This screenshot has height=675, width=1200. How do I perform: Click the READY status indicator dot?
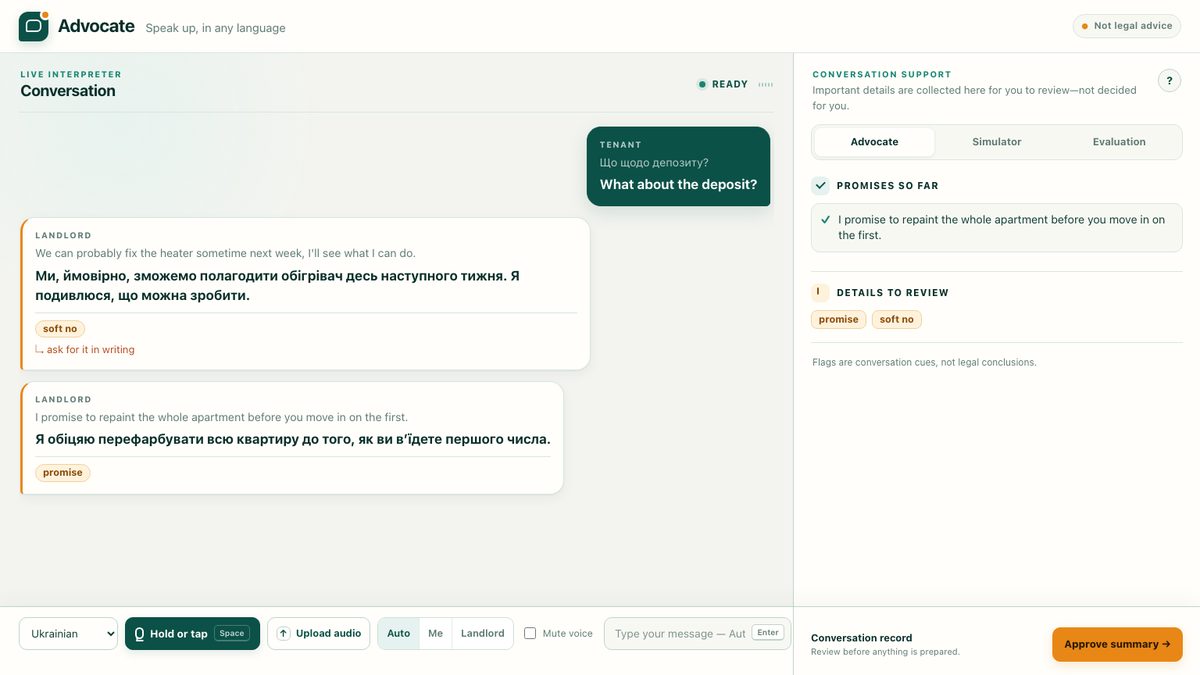pyautogui.click(x=702, y=84)
